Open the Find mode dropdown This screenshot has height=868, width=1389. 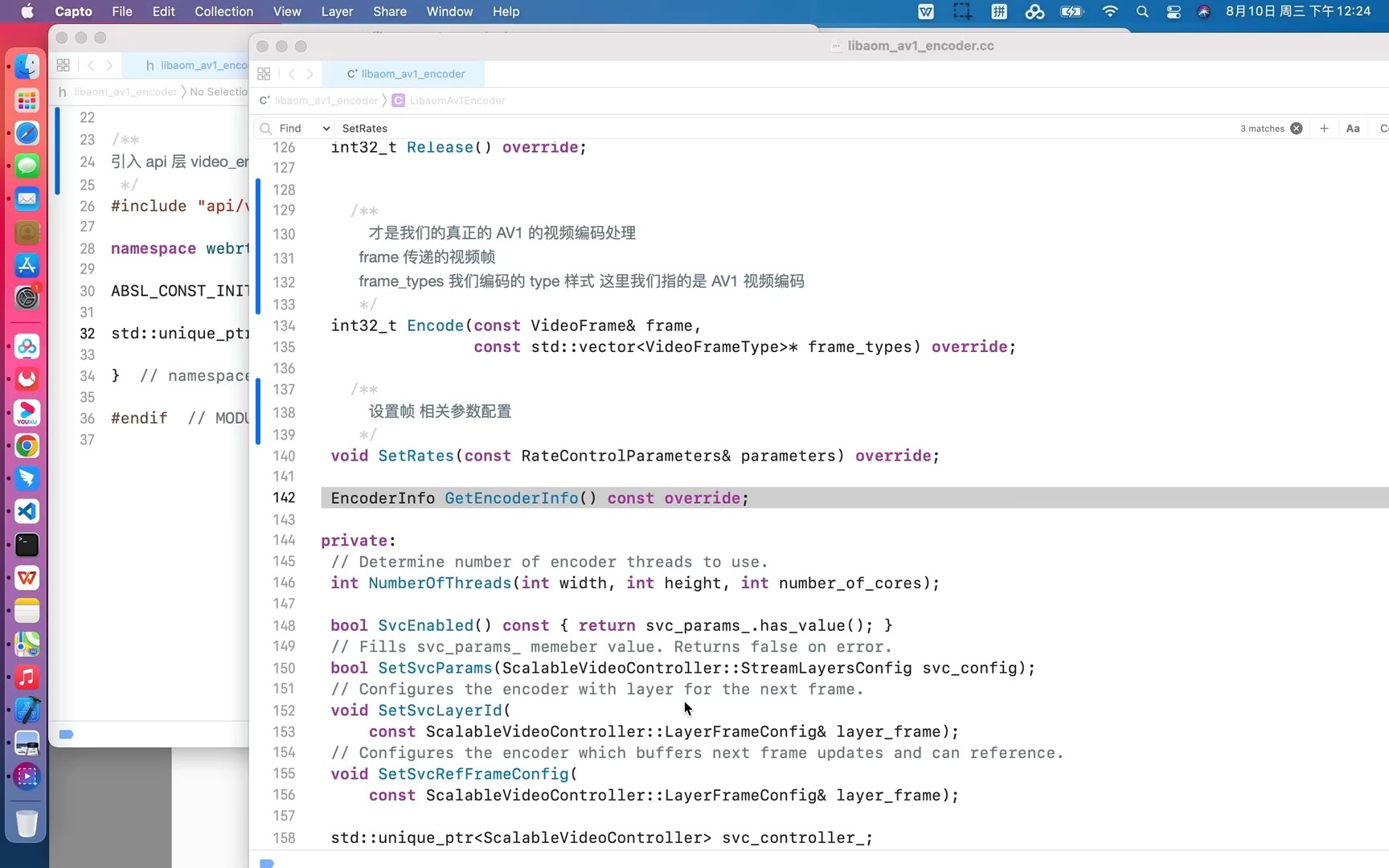tap(305, 129)
